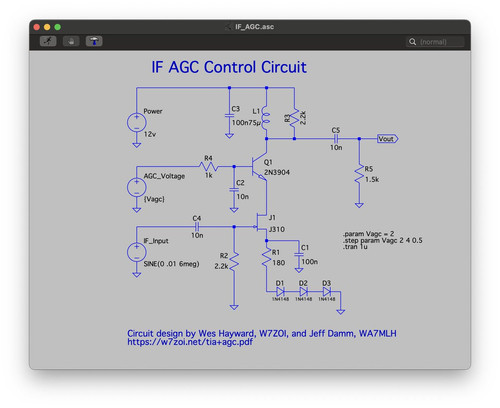Viewport: 500px width, 408px height.
Task: Click the Halt (hand) toolbar icon
Action: click(x=71, y=41)
